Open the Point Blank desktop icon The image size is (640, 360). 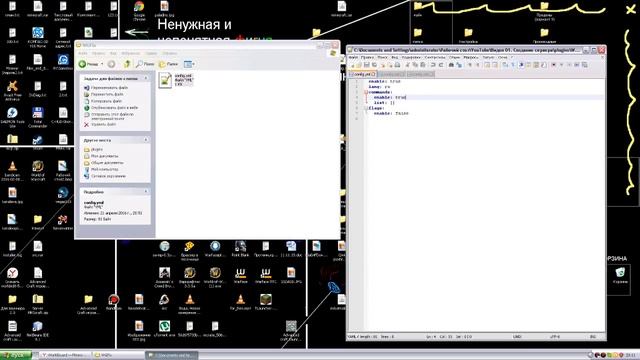coord(240,246)
